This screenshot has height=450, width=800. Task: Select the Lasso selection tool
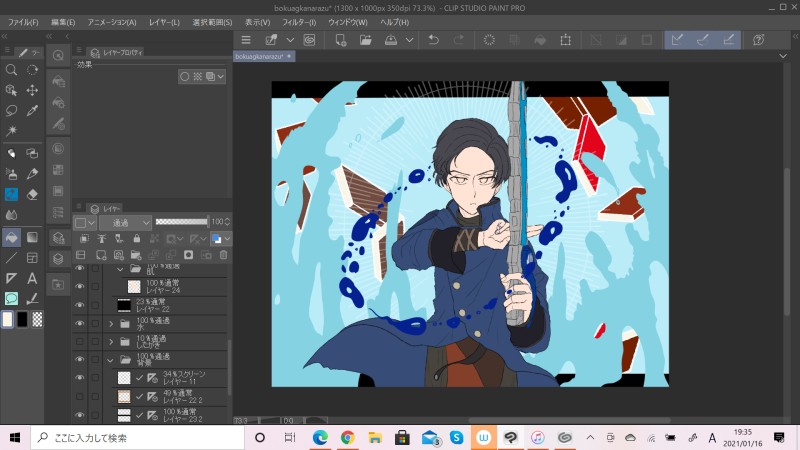[11, 111]
